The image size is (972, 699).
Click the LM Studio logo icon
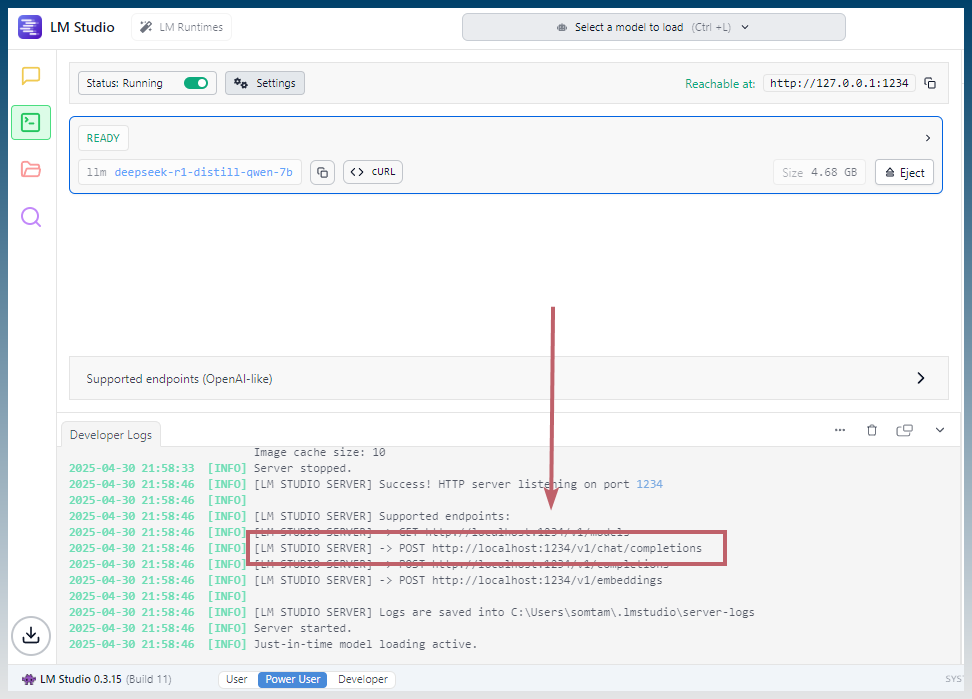tap(30, 27)
